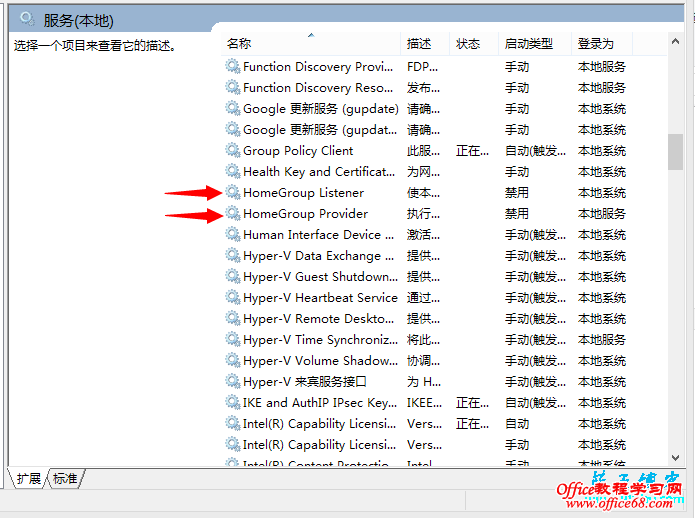This screenshot has width=695, height=518.
Task: Select Function Discovery Provi... service name
Action: [x=318, y=66]
